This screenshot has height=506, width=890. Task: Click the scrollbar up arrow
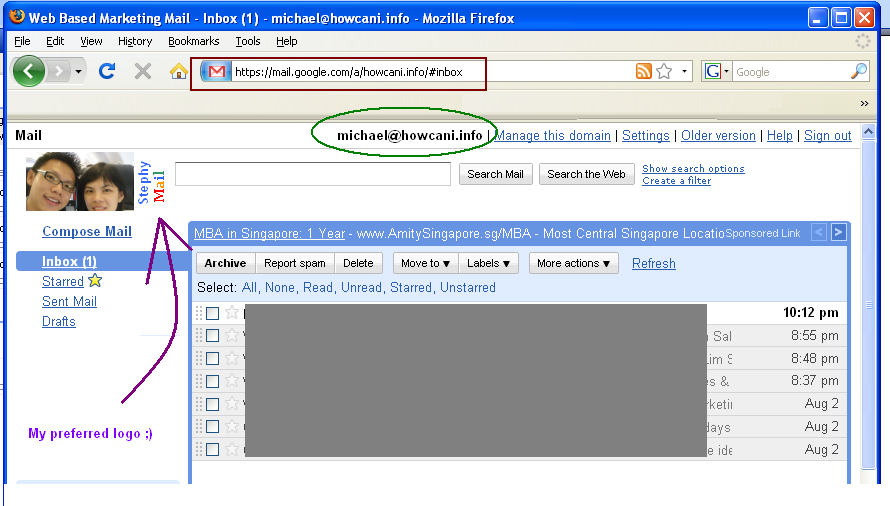[x=868, y=132]
